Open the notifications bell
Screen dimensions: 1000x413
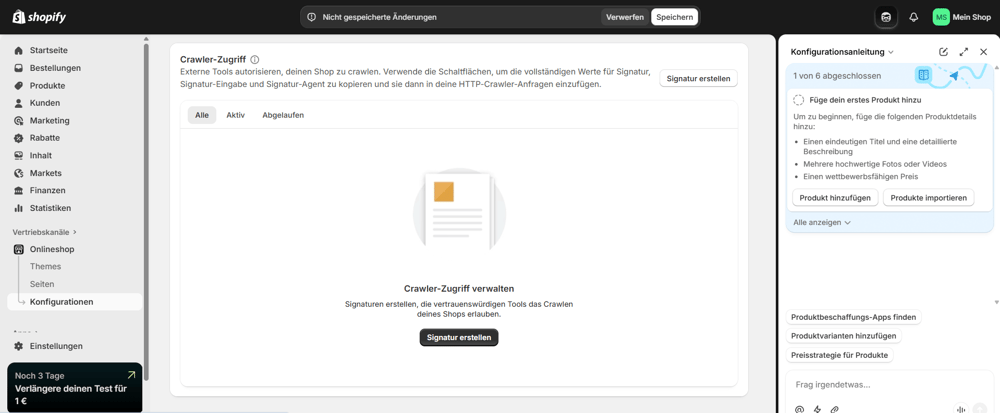pos(913,17)
